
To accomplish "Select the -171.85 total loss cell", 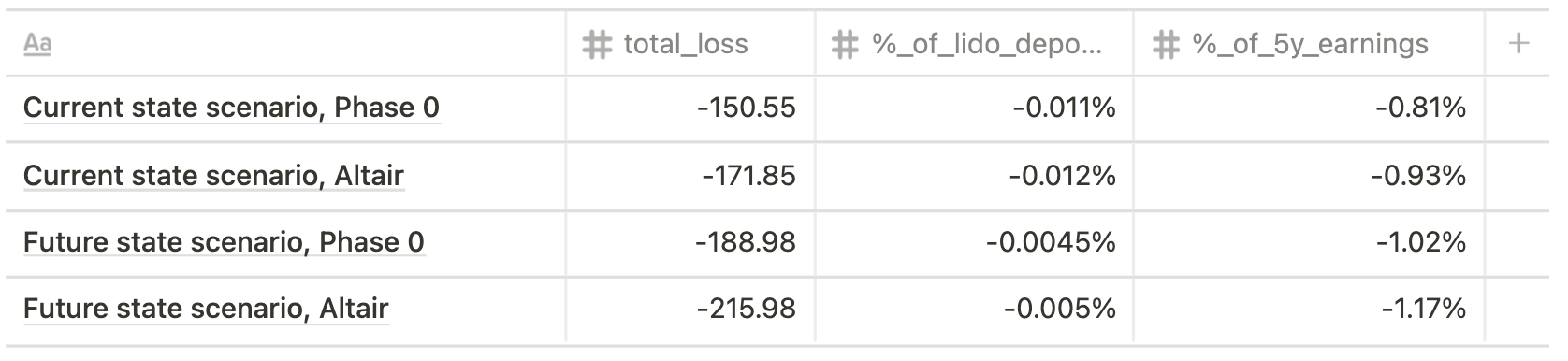I will [x=690, y=176].
